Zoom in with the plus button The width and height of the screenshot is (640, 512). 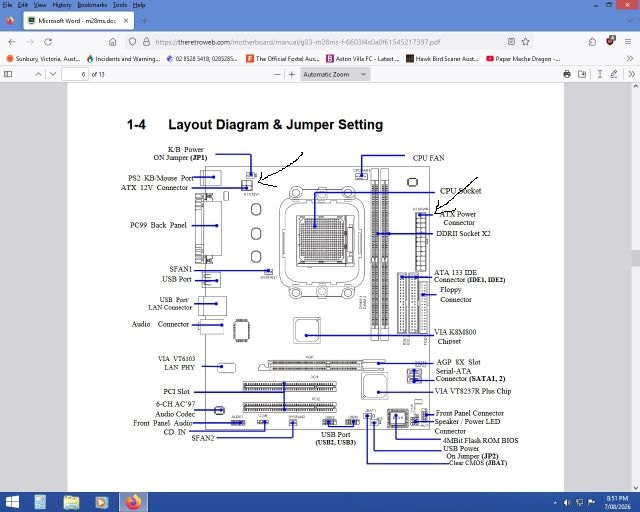point(292,74)
